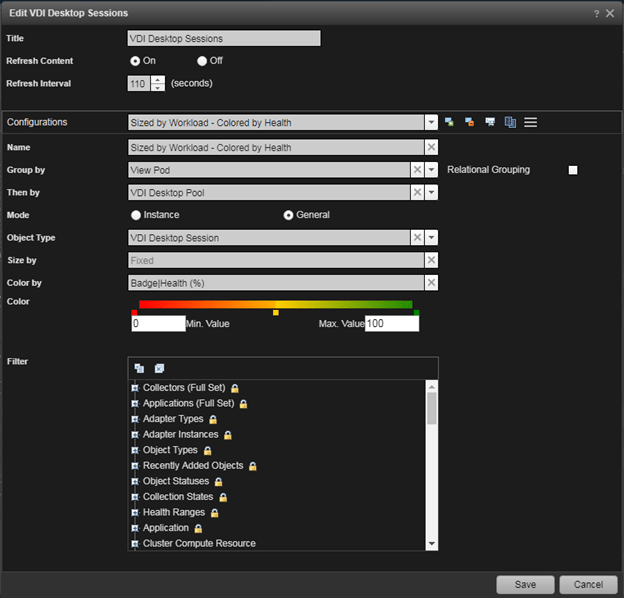624x598 pixels.
Task: Select Refresh Content On radio button
Action: 135,61
